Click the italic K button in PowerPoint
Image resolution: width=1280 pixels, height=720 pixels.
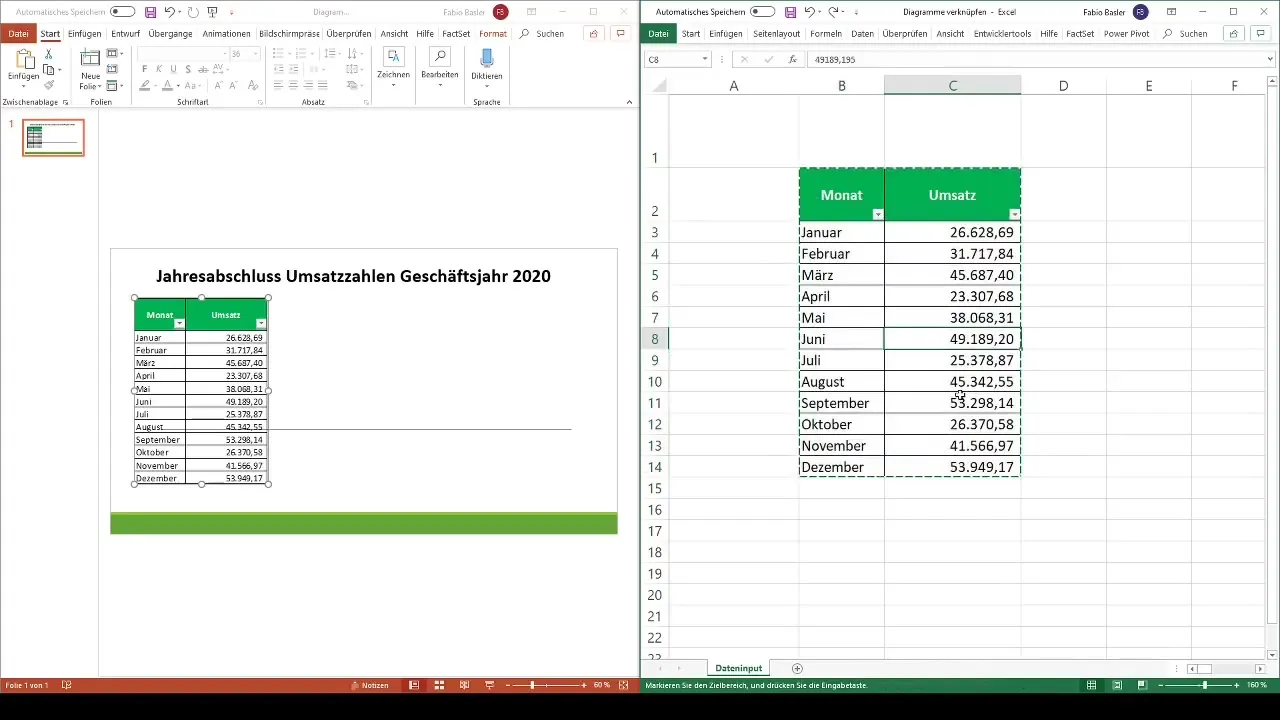pos(159,69)
